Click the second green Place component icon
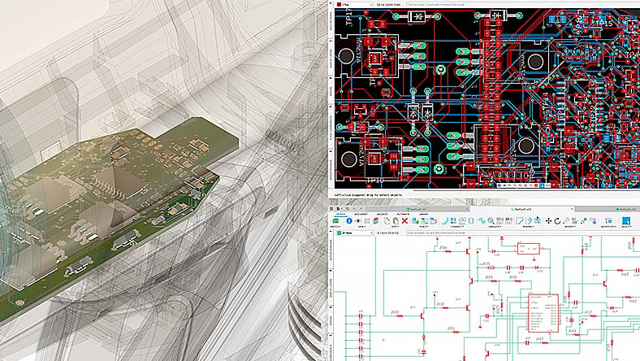The image size is (640, 361). click(424, 221)
